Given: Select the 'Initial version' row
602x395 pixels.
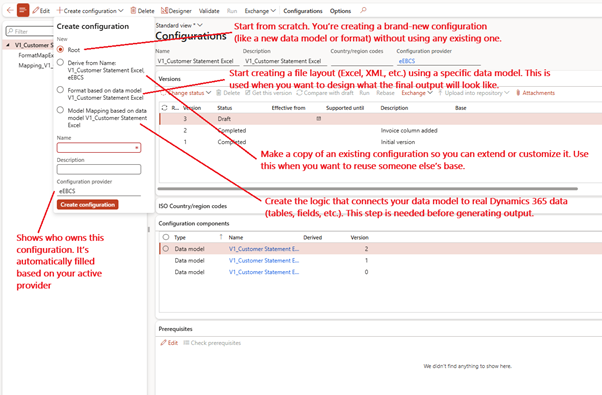Looking at the screenshot, I should pyautogui.click(x=380, y=142).
